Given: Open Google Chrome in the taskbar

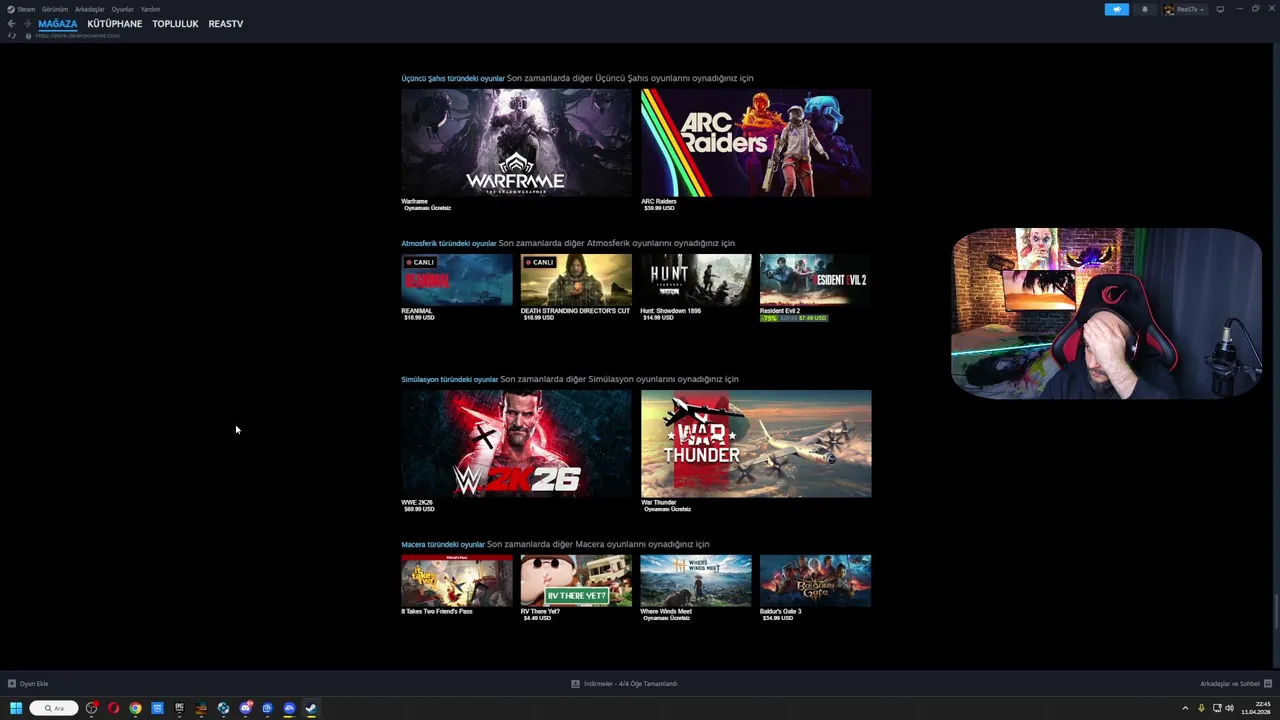Looking at the screenshot, I should tap(135, 708).
